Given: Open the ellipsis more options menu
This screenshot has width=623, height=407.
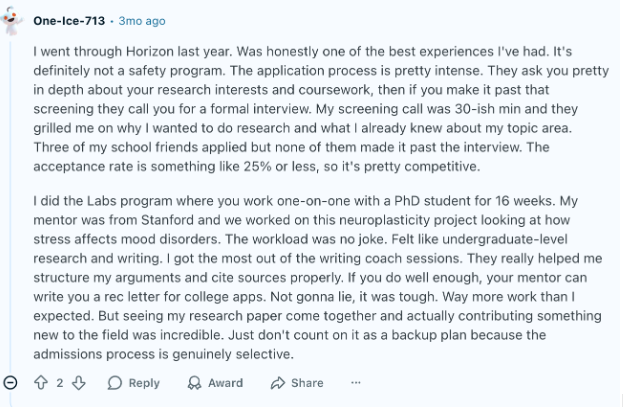Looking at the screenshot, I should click(x=356, y=383).
